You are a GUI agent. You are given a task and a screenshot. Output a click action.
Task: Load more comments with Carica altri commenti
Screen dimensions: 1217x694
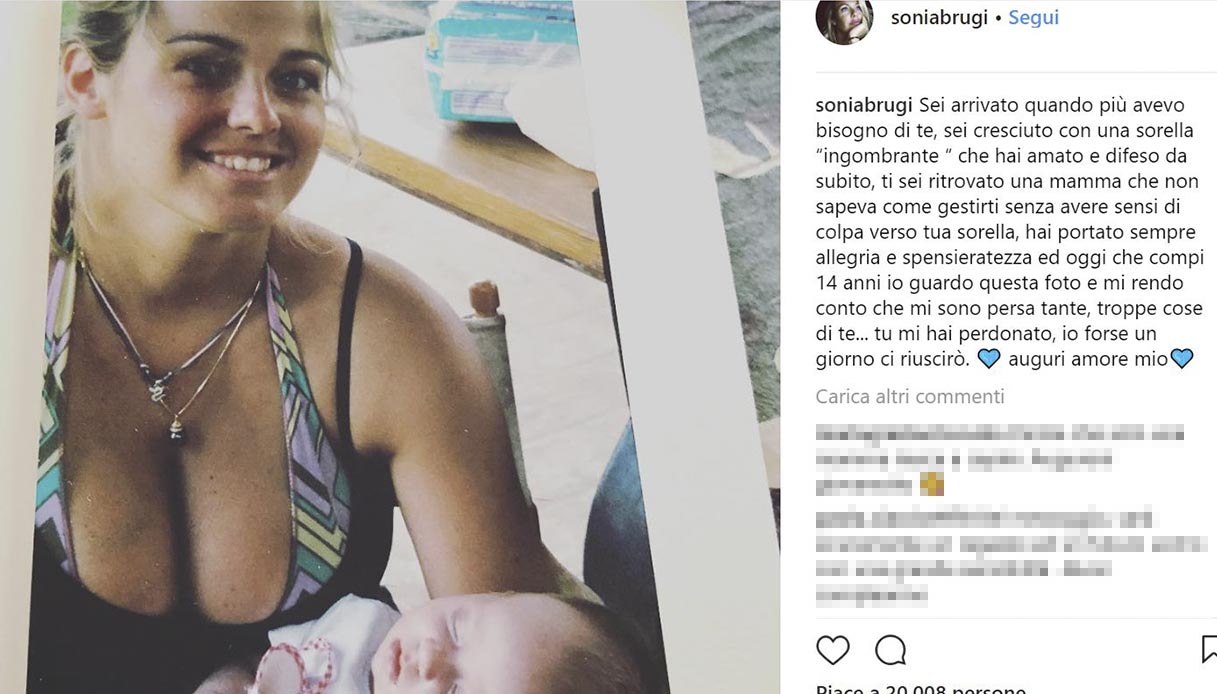pos(910,397)
